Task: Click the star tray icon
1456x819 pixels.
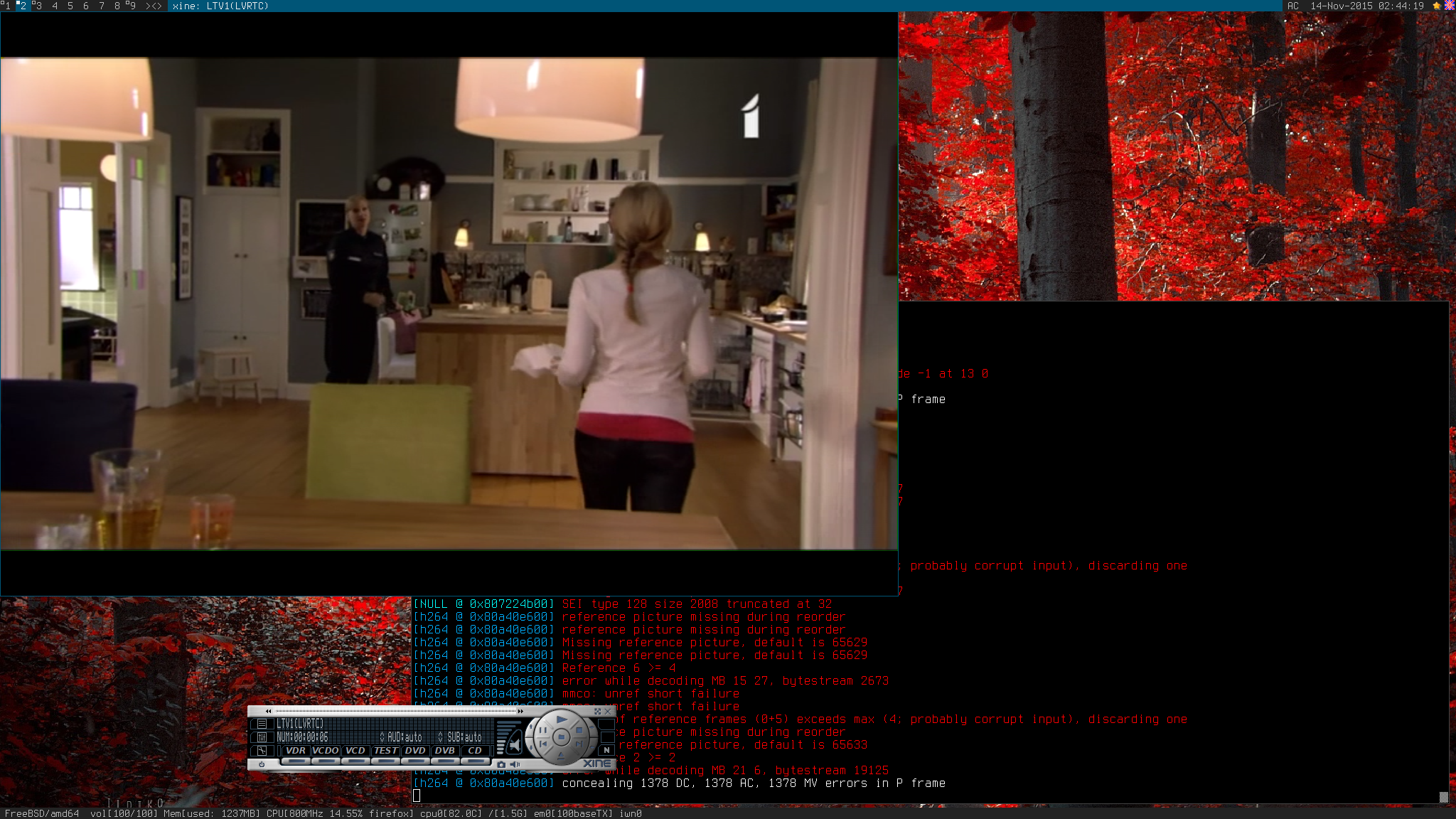Action: point(1436,6)
